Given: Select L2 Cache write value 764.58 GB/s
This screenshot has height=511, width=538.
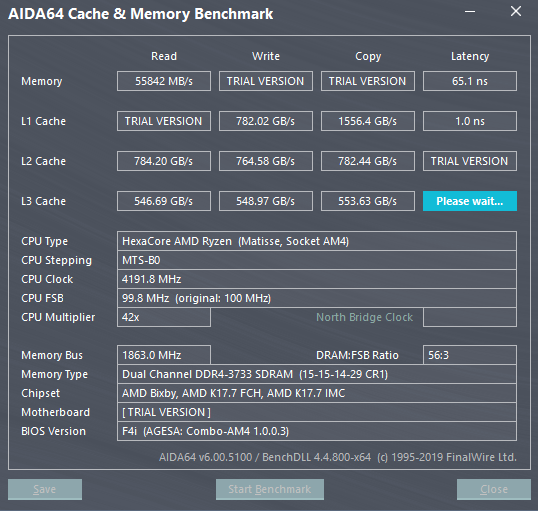Looking at the screenshot, I should click(x=266, y=161).
